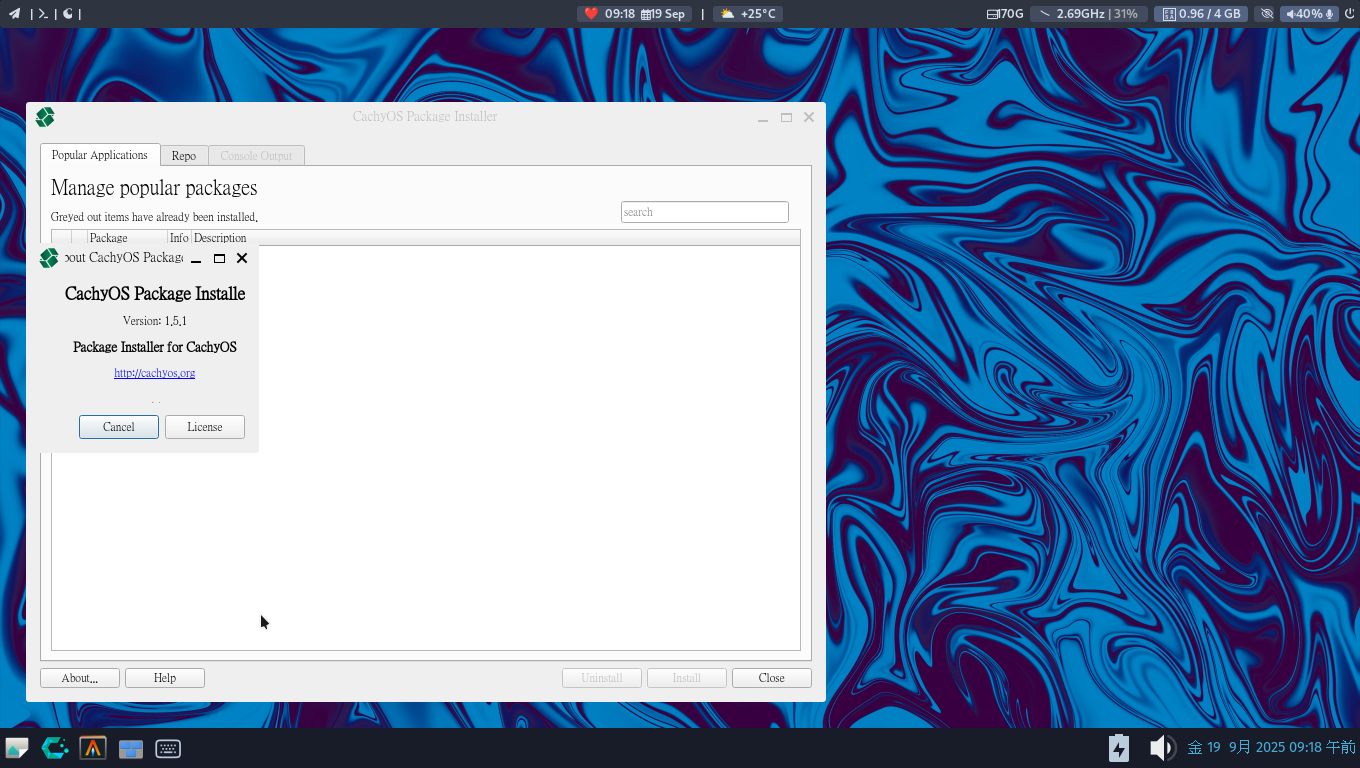Viewport: 1360px width, 768px height.
Task: Click the power button icon in top bar
Action: pyautogui.click(x=1349, y=14)
